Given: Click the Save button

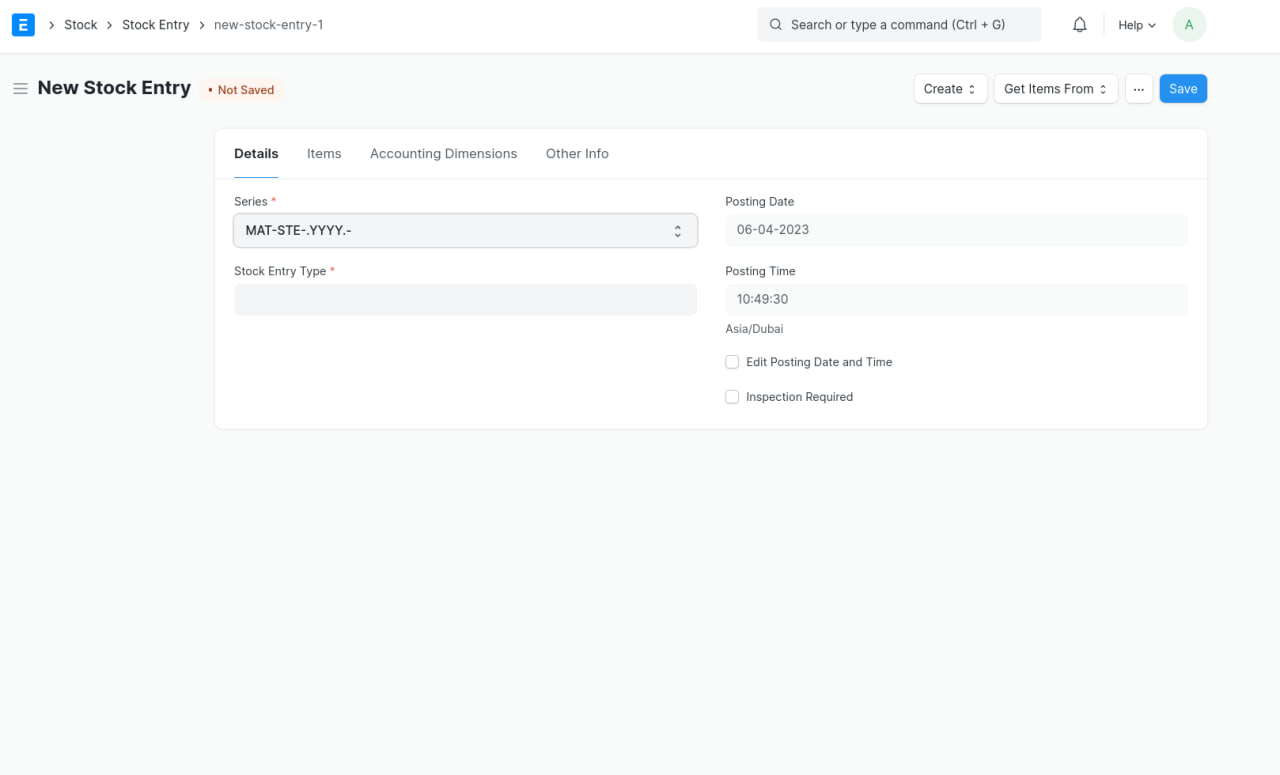Looking at the screenshot, I should pyautogui.click(x=1182, y=88).
